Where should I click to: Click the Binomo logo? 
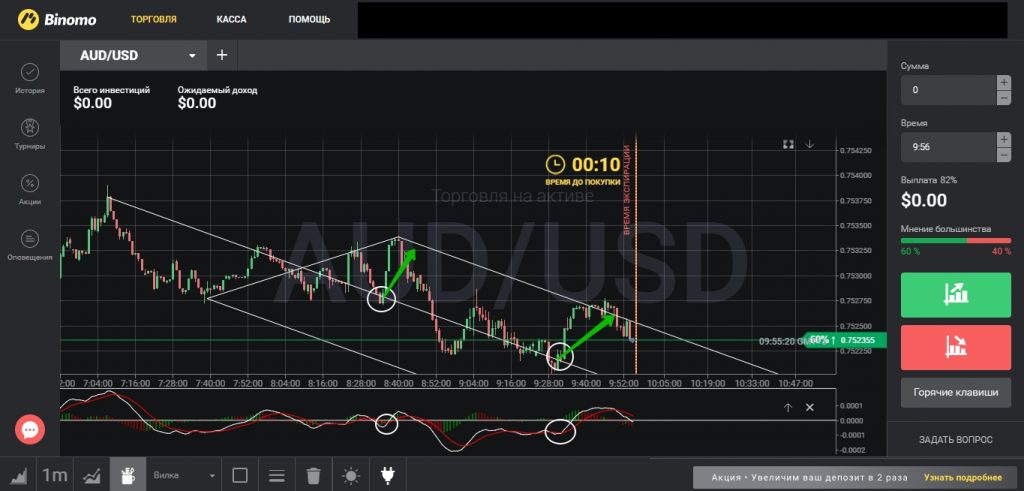(57, 20)
